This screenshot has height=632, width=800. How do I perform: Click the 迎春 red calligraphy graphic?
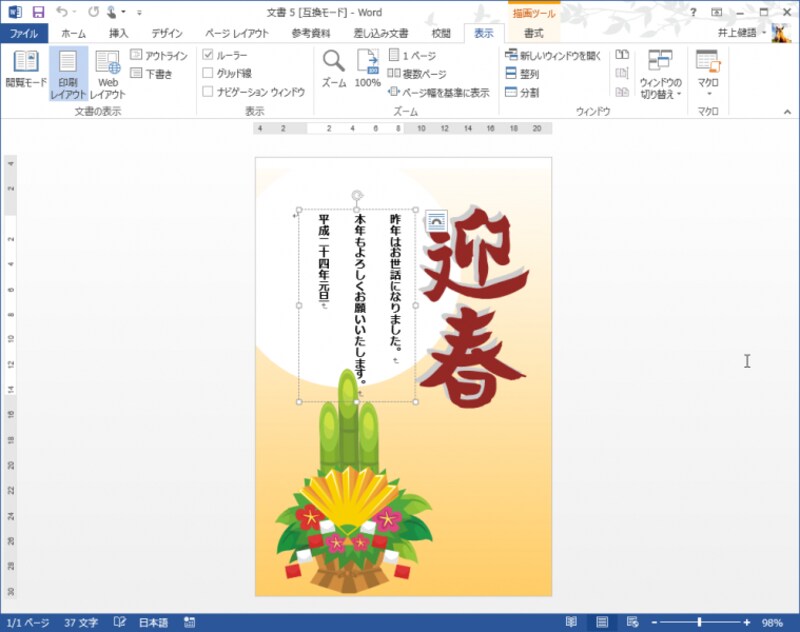tap(469, 310)
